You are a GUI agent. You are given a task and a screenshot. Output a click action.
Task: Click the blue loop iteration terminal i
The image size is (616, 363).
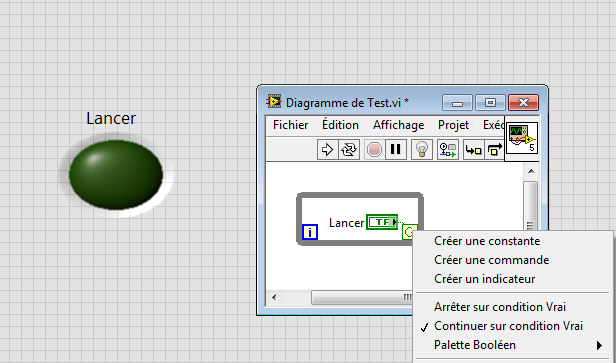coord(310,232)
